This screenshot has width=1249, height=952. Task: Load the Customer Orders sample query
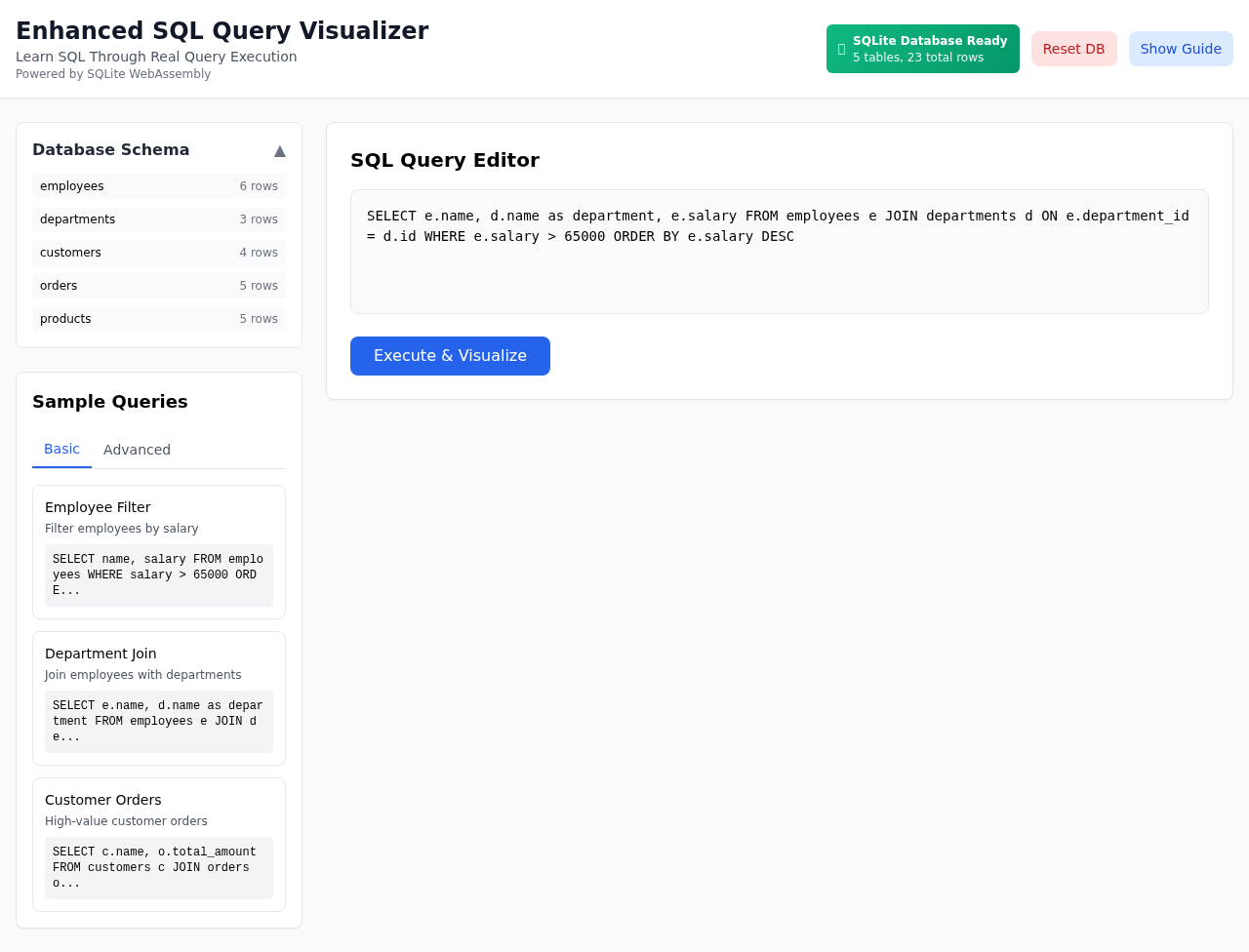point(158,844)
